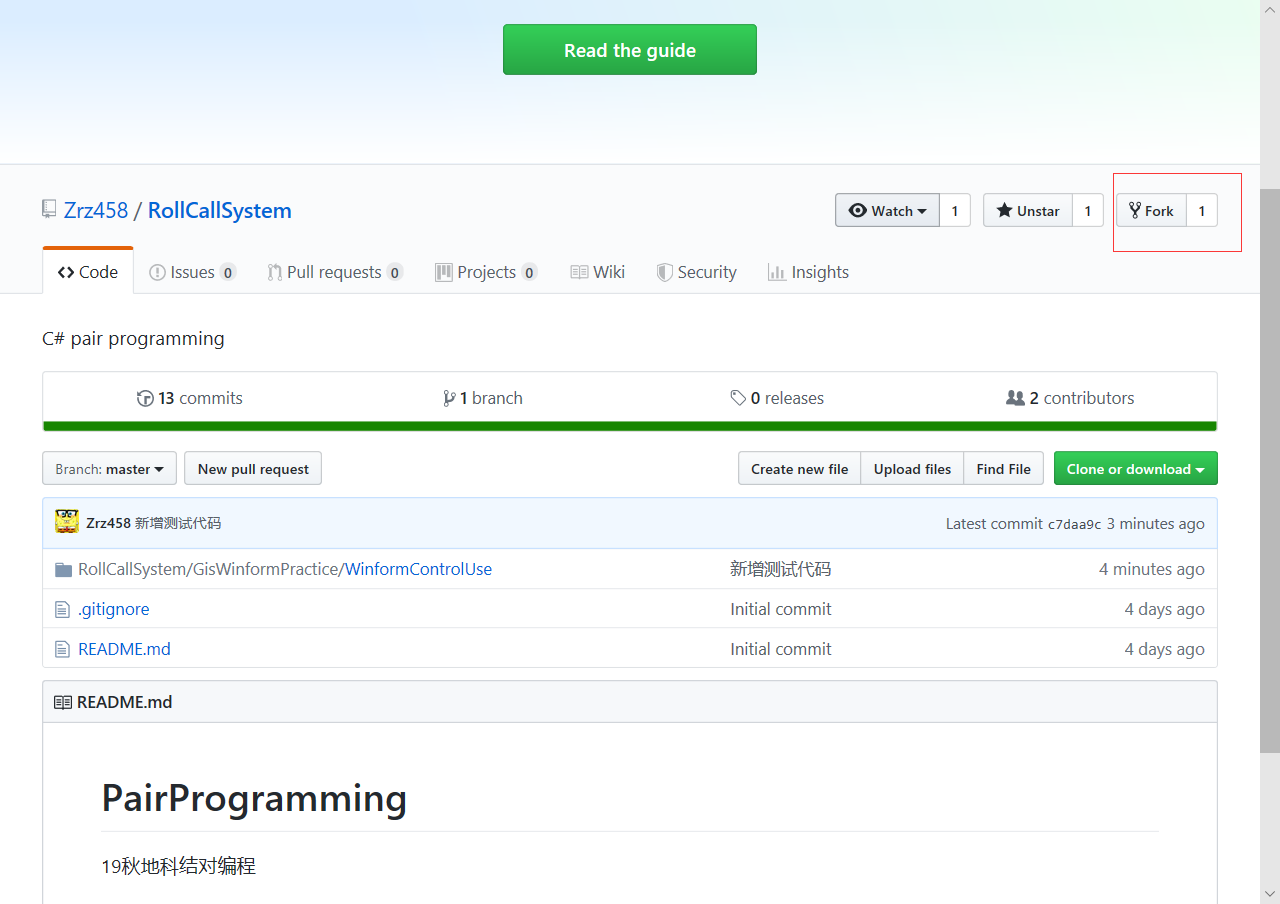Screen dimensions: 1280x904
Task: Click the wiki book icon in Wiki tab
Action: 579,272
